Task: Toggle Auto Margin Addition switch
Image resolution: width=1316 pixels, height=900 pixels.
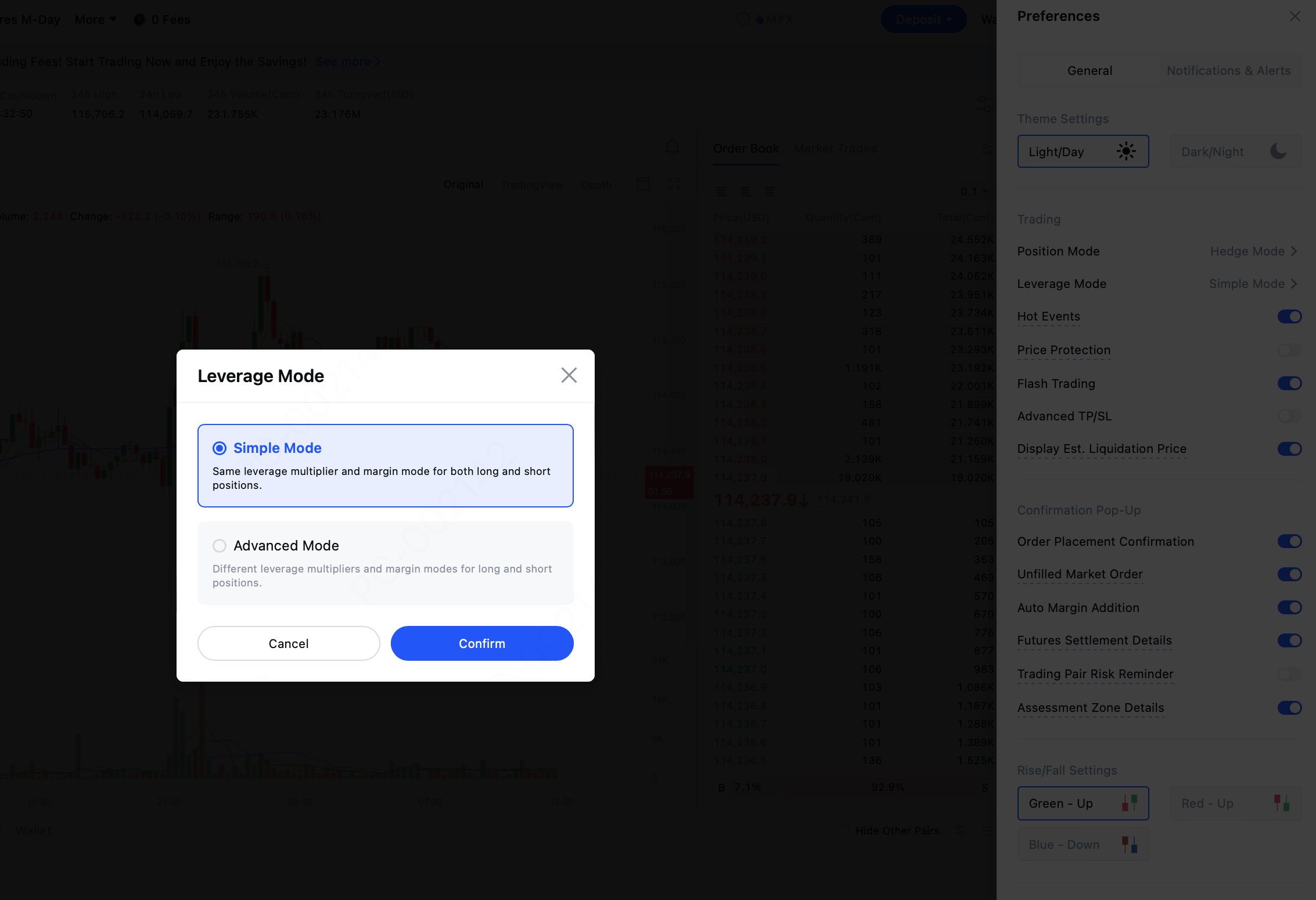Action: 1289,608
